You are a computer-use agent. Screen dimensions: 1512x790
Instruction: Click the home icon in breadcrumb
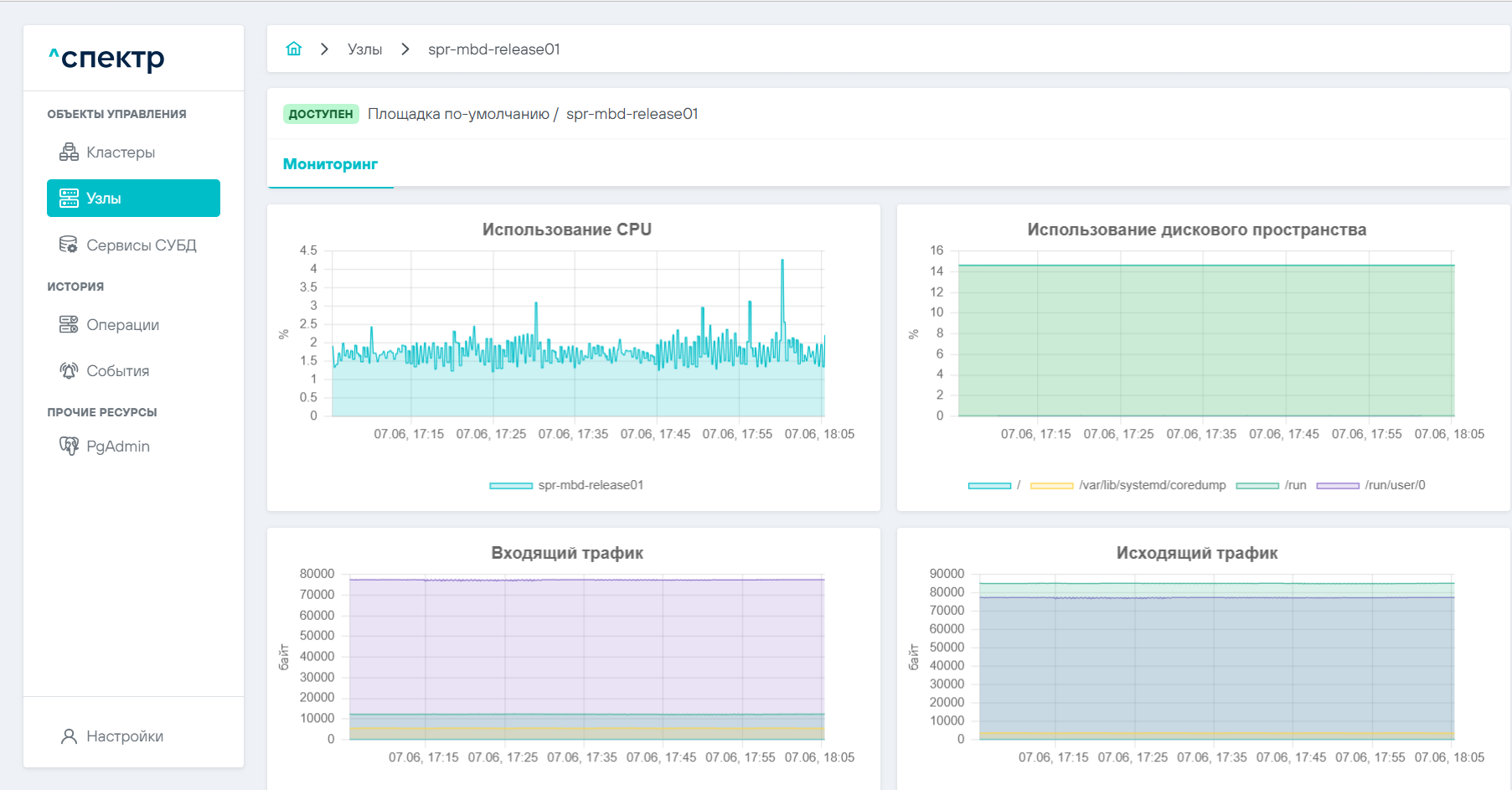[293, 49]
